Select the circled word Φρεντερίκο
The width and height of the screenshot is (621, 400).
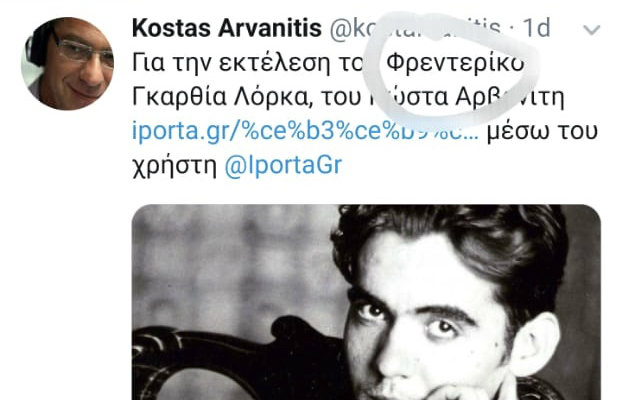455,63
